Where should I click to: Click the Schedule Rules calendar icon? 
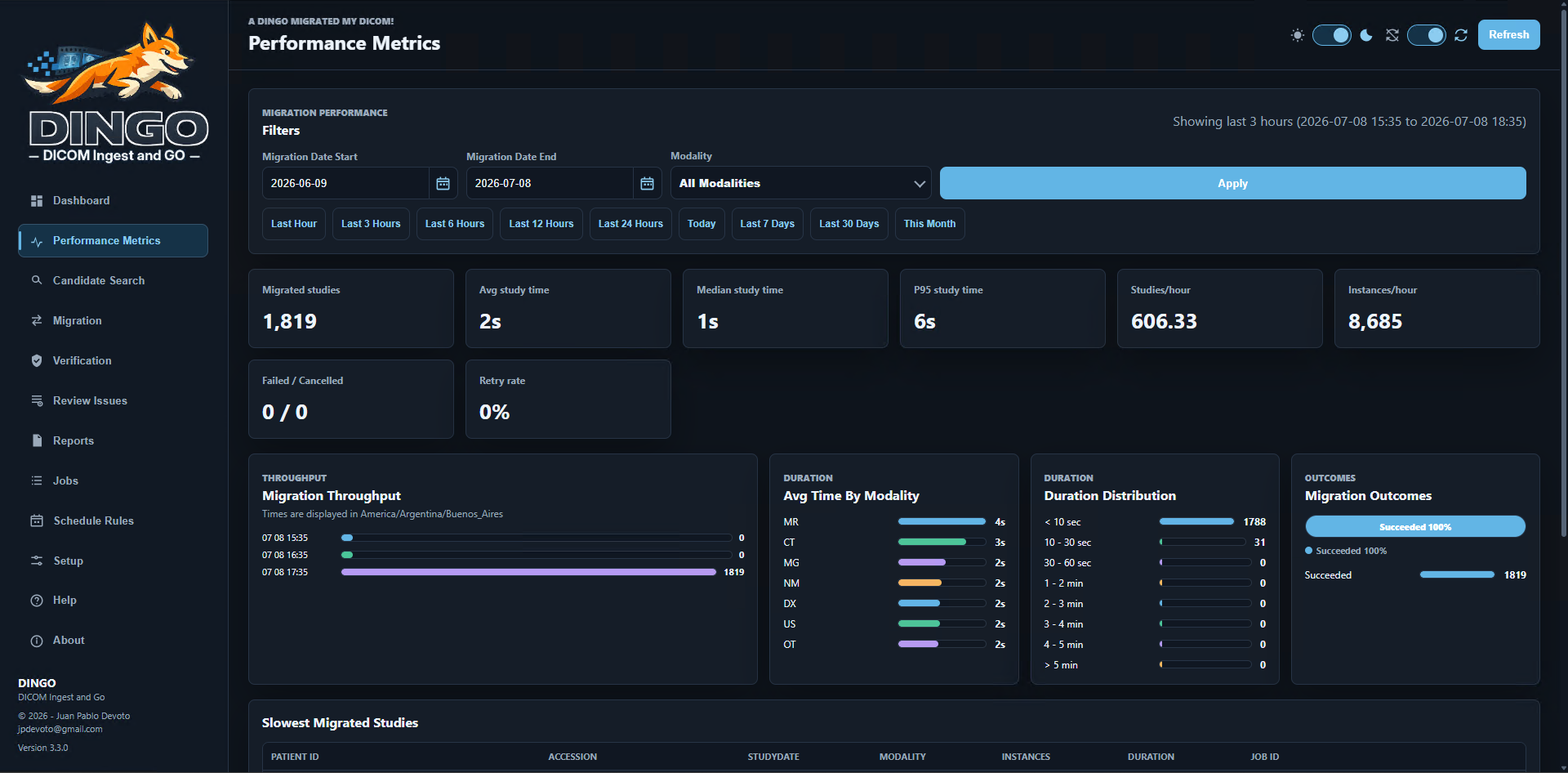[x=37, y=521]
